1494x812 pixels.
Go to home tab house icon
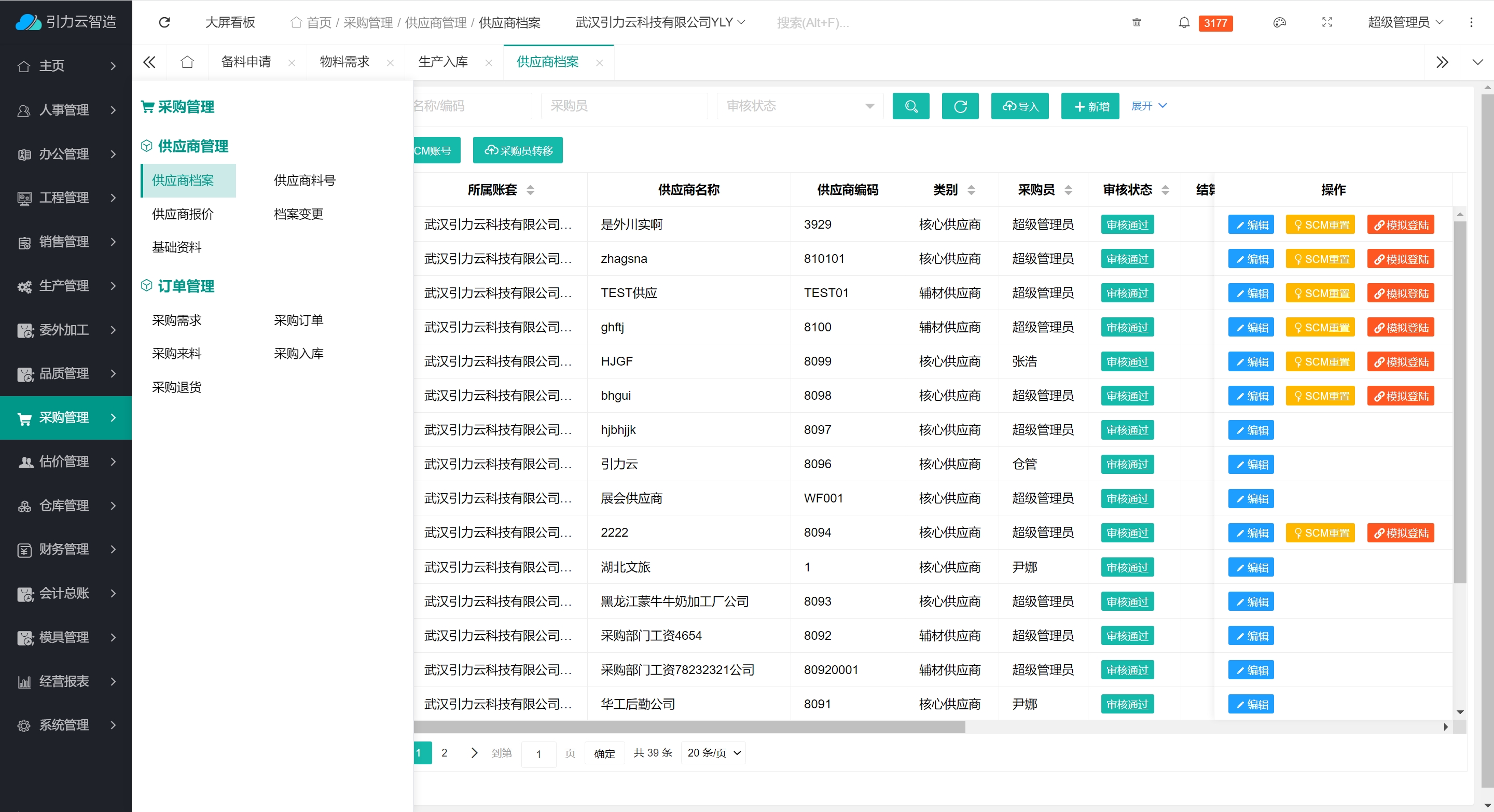(187, 62)
